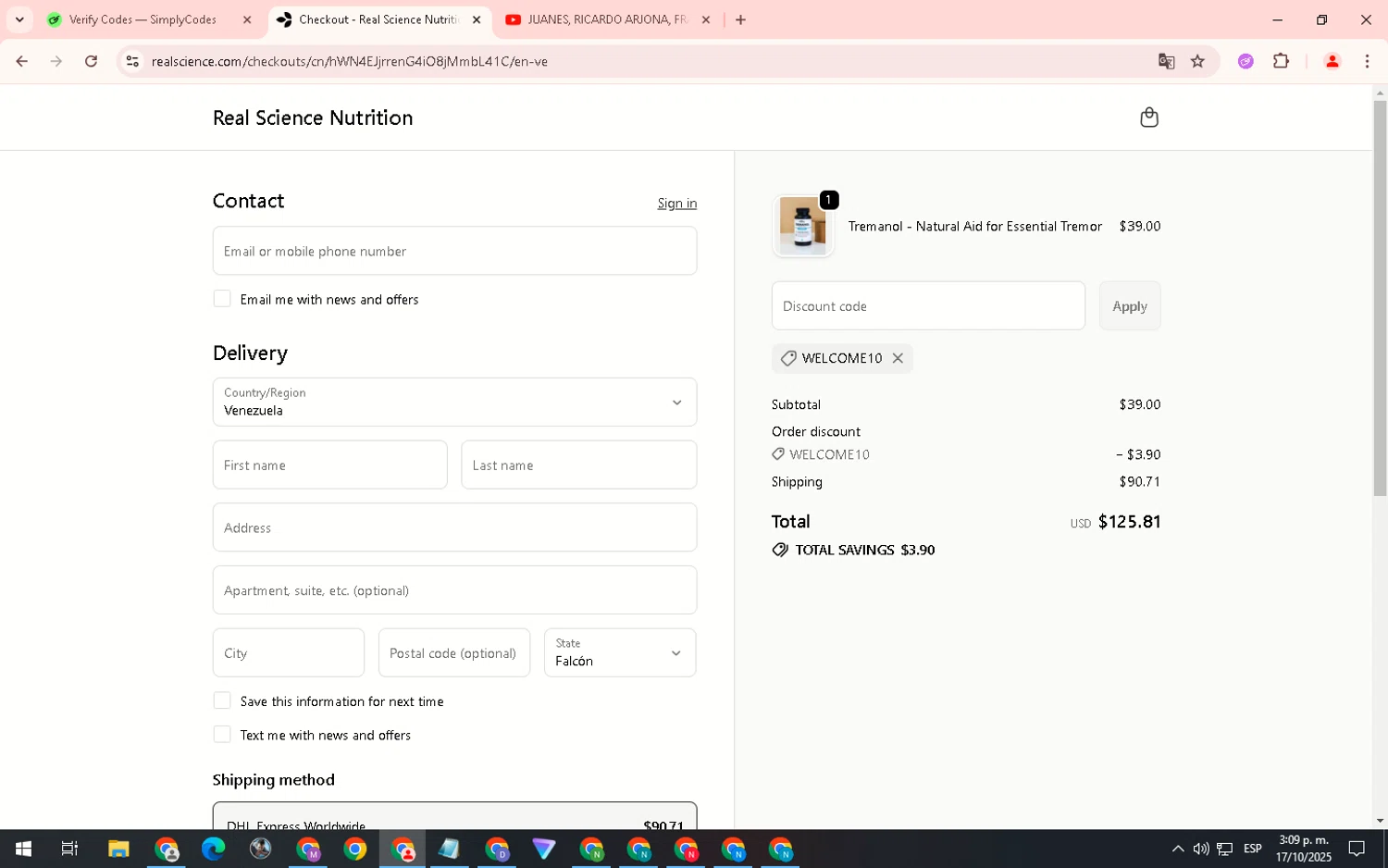Open File Explorer from the taskbar
The height and width of the screenshot is (868, 1388).
click(118, 849)
